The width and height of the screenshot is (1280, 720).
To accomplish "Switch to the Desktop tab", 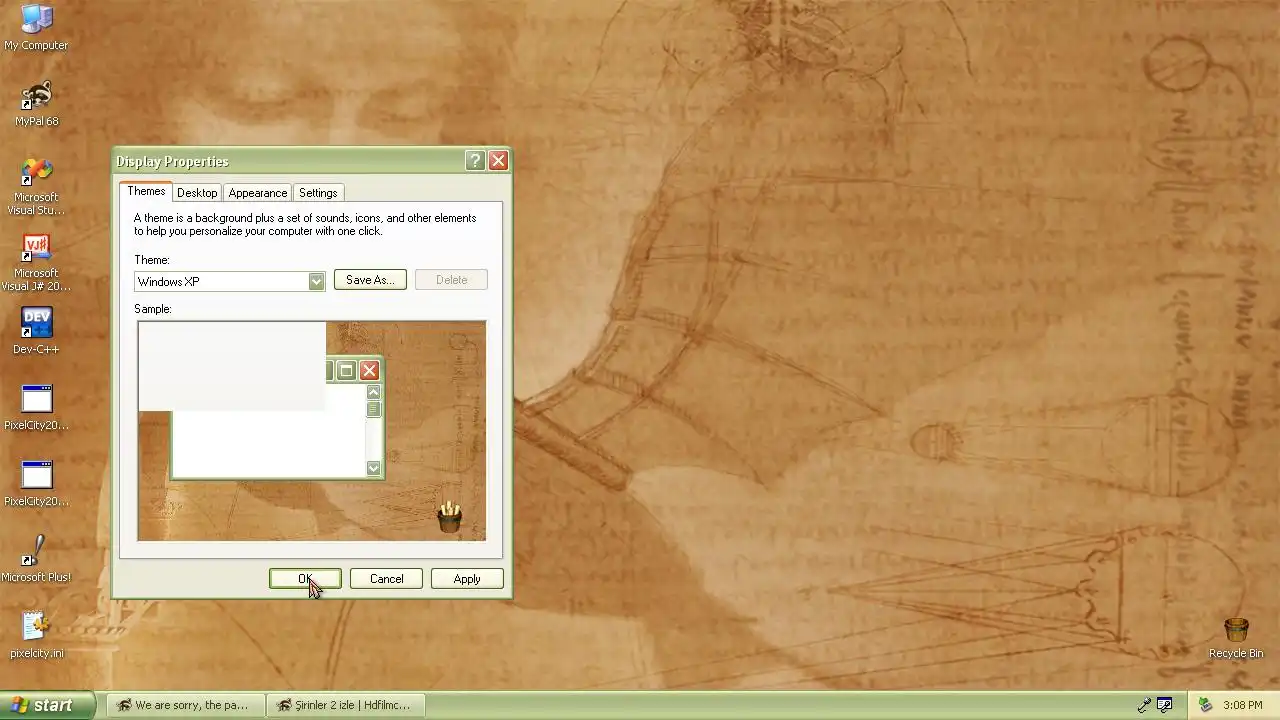I will tap(197, 193).
